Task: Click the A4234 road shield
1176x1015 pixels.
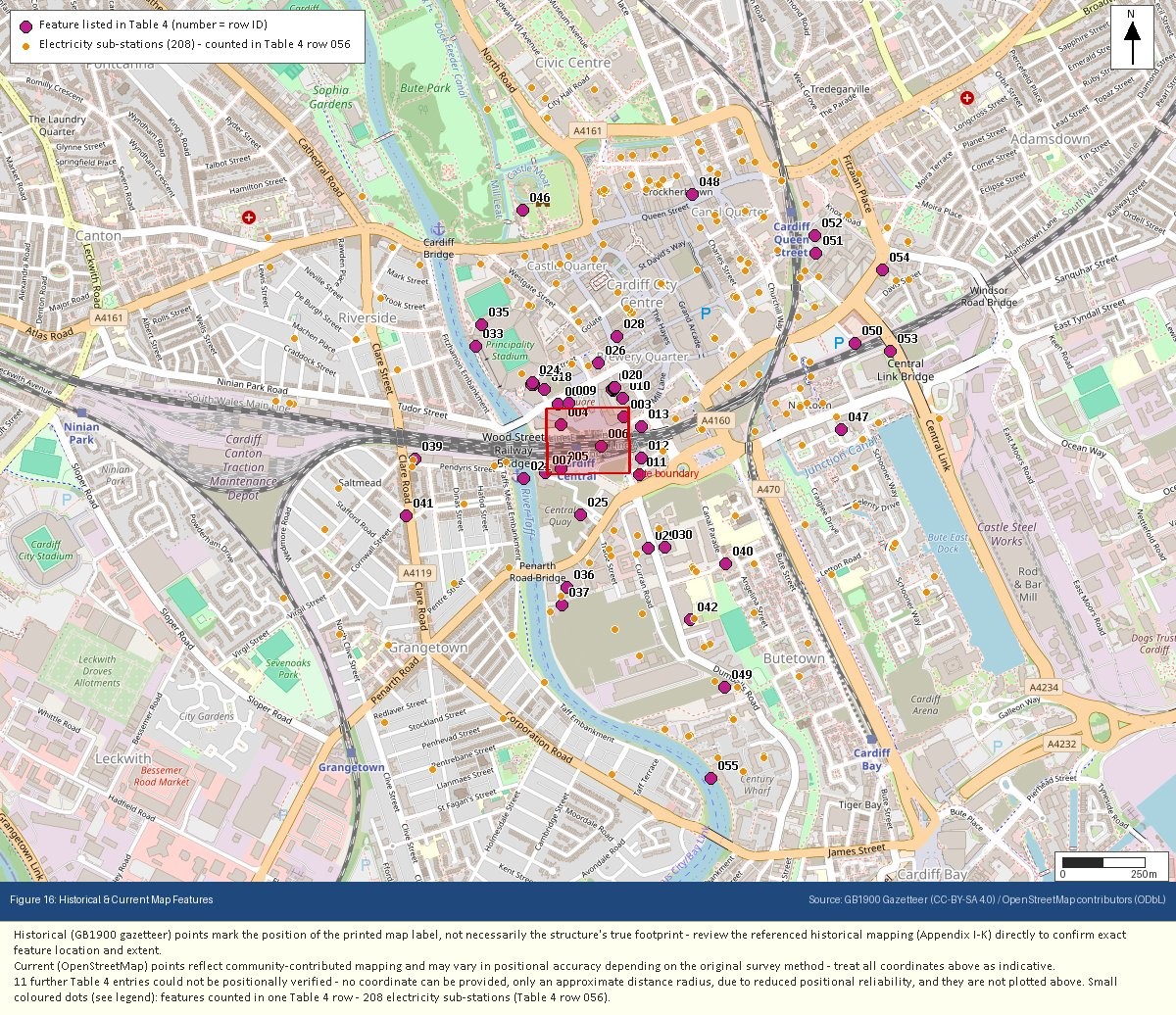Action: pyautogui.click(x=1045, y=688)
